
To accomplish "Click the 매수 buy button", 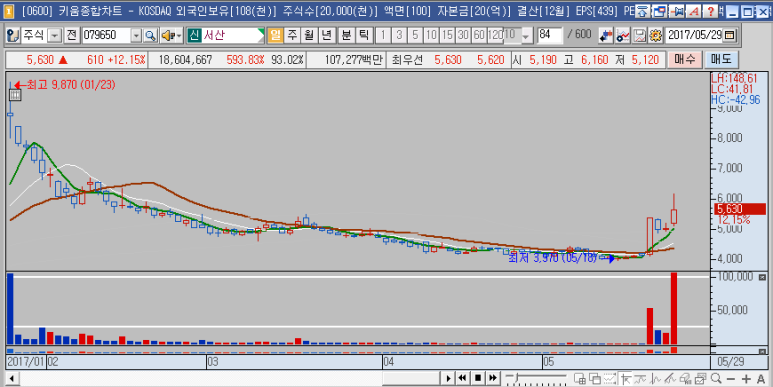I will 685,60.
